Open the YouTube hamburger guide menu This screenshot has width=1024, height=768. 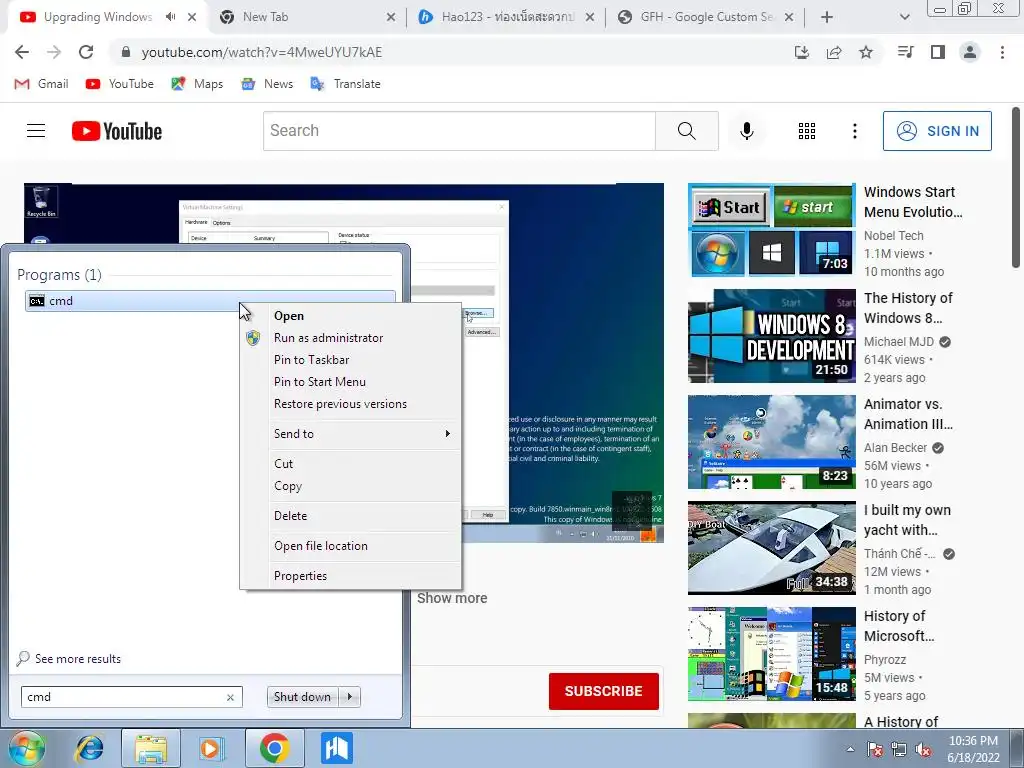pos(36,131)
